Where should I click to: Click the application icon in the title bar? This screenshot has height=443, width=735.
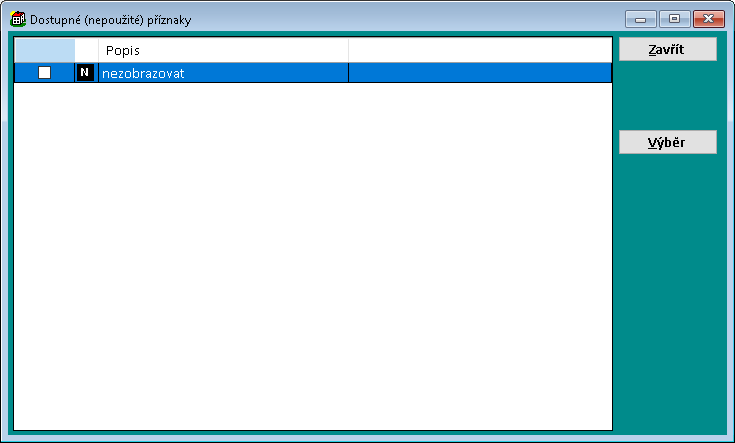pos(18,19)
